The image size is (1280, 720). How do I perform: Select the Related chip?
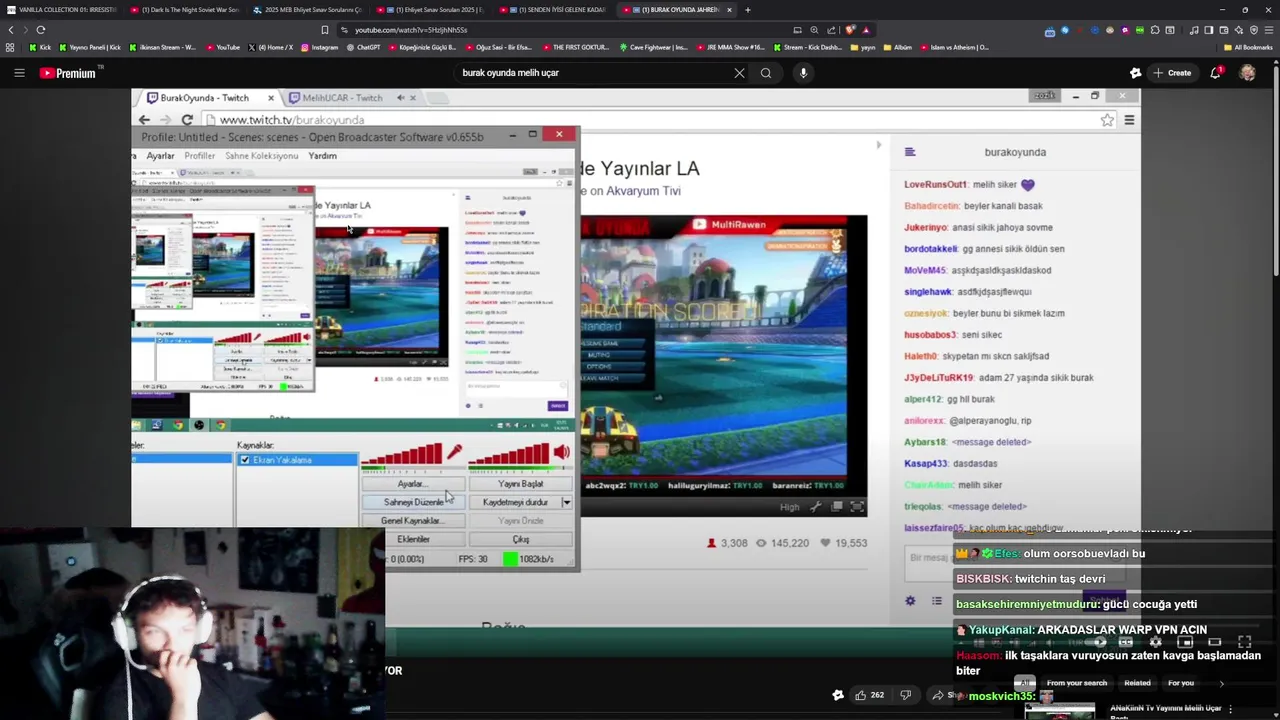coord(1137,683)
